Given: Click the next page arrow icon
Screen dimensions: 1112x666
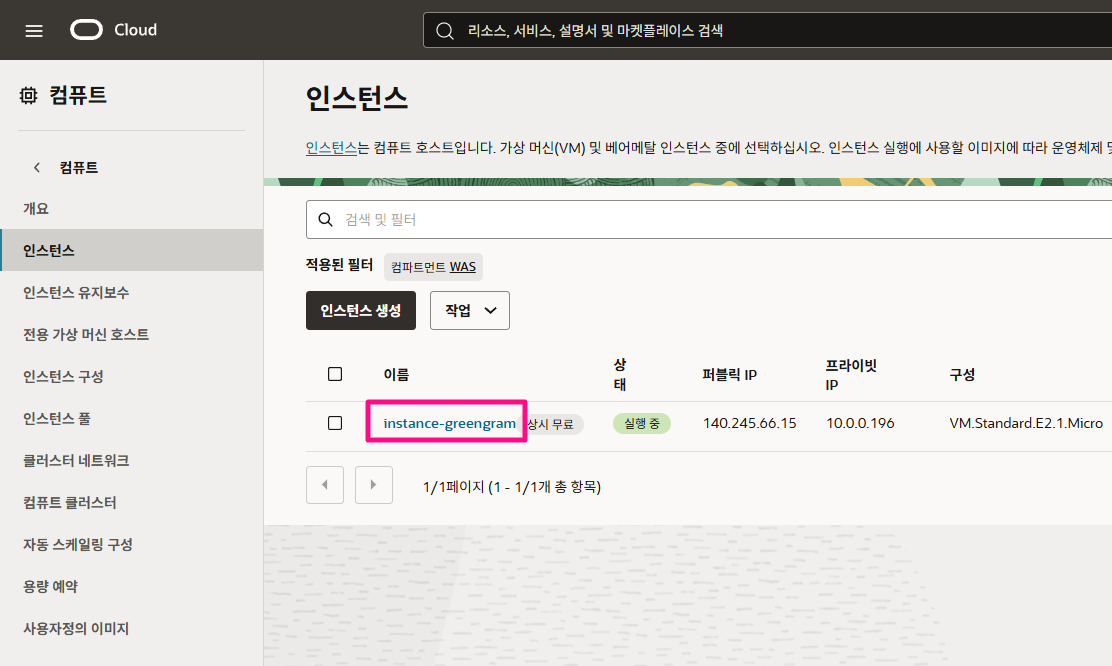Looking at the screenshot, I should tap(373, 484).
